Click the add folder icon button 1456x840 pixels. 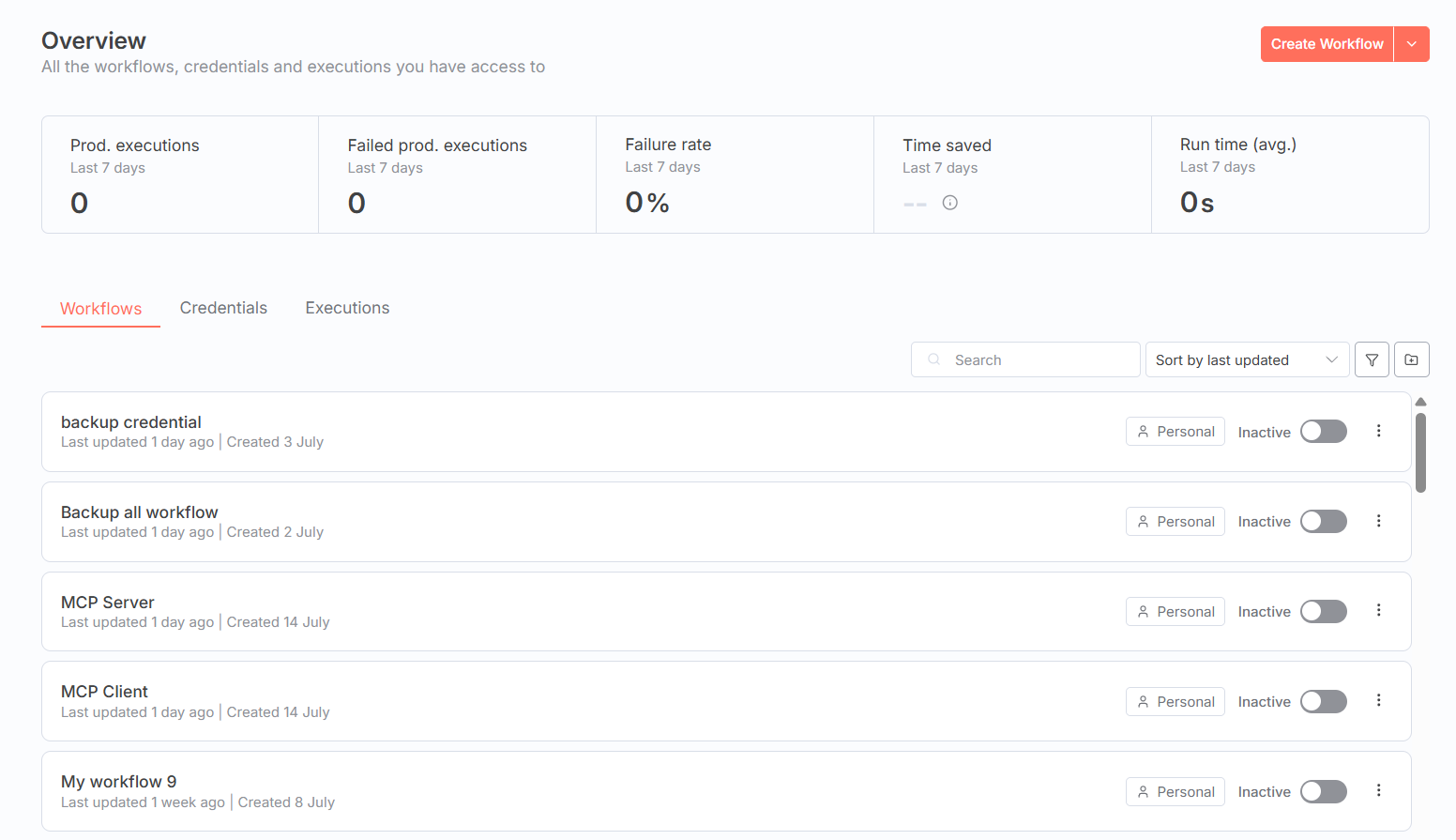(x=1412, y=359)
